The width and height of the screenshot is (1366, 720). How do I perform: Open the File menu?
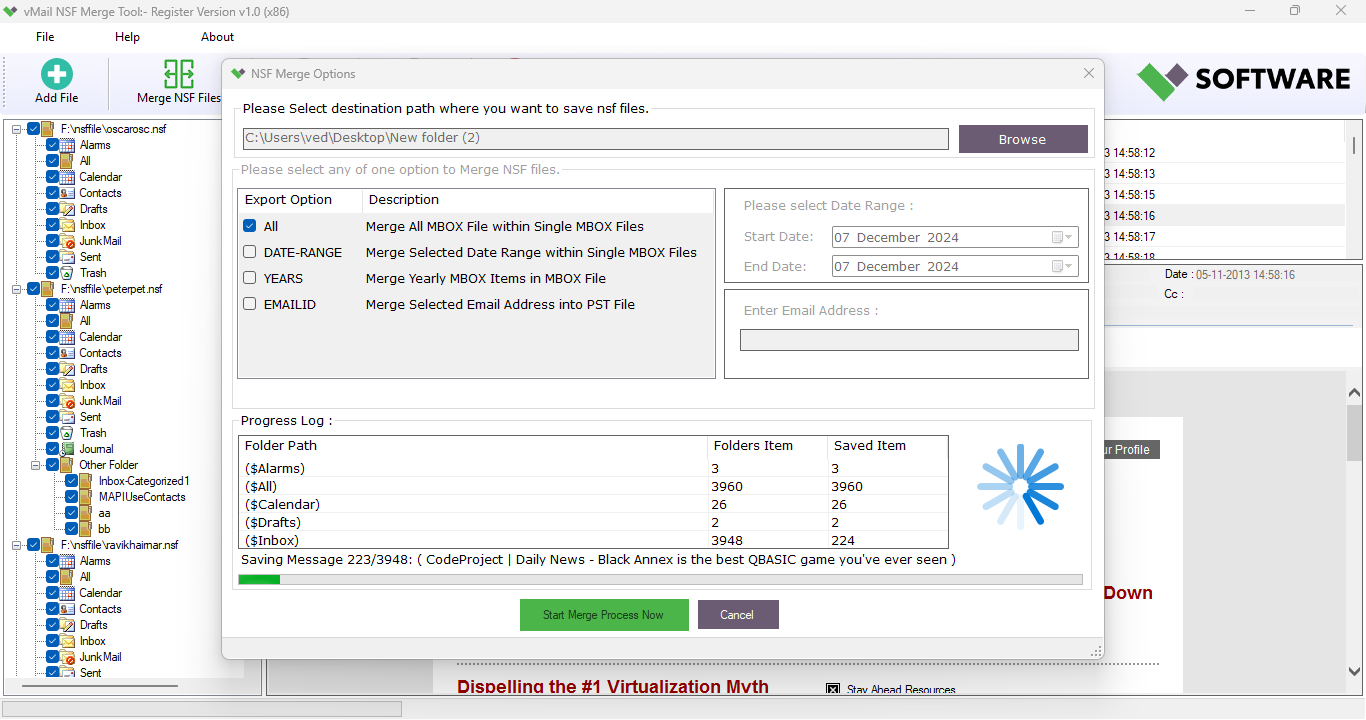click(x=45, y=37)
